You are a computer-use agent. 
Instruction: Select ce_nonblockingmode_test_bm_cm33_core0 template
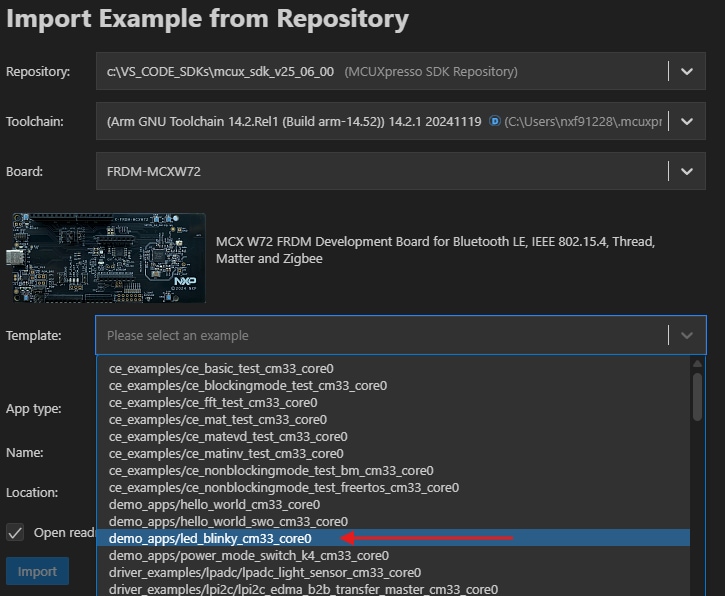[393, 471]
